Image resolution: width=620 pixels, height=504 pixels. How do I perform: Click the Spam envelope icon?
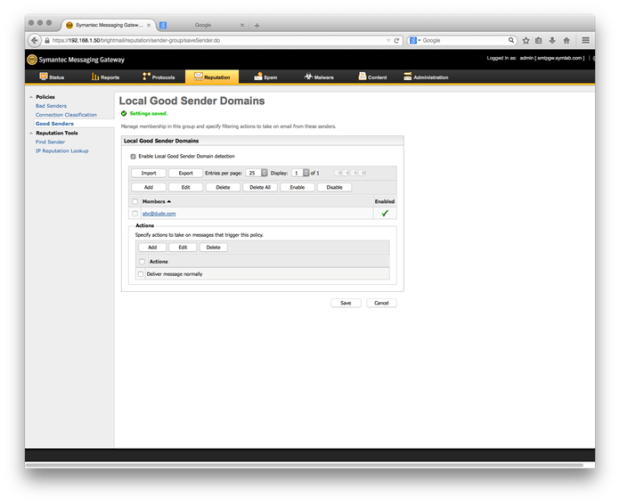click(x=258, y=77)
